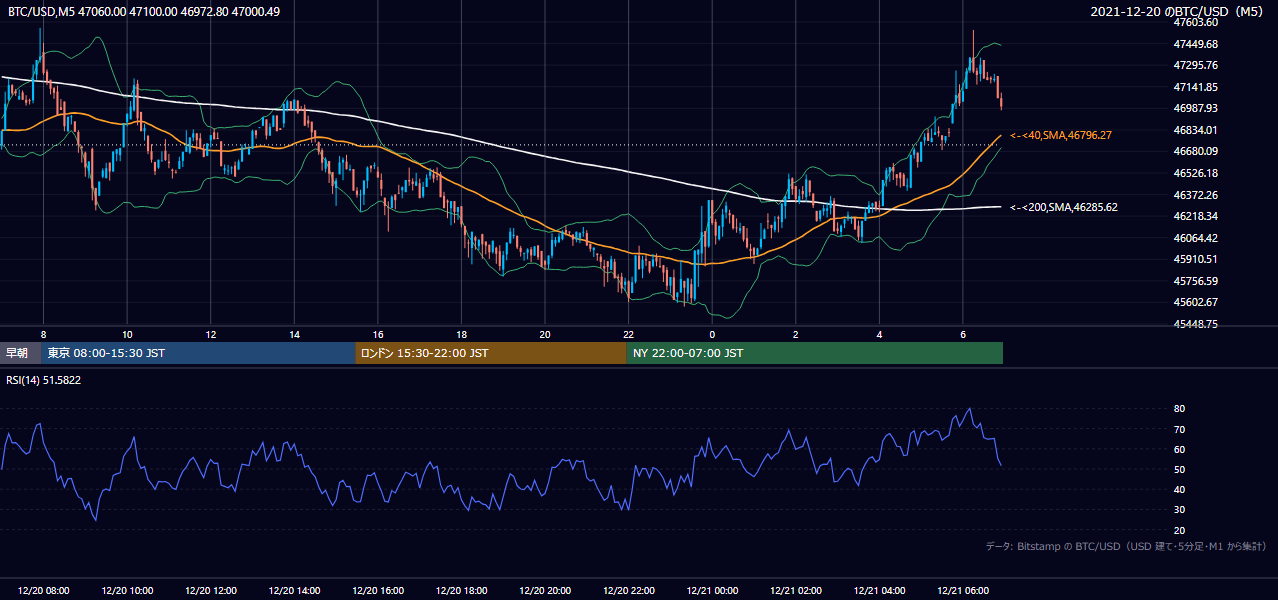Click the date label 12/21 00:00
The image size is (1278, 600).
712,590
